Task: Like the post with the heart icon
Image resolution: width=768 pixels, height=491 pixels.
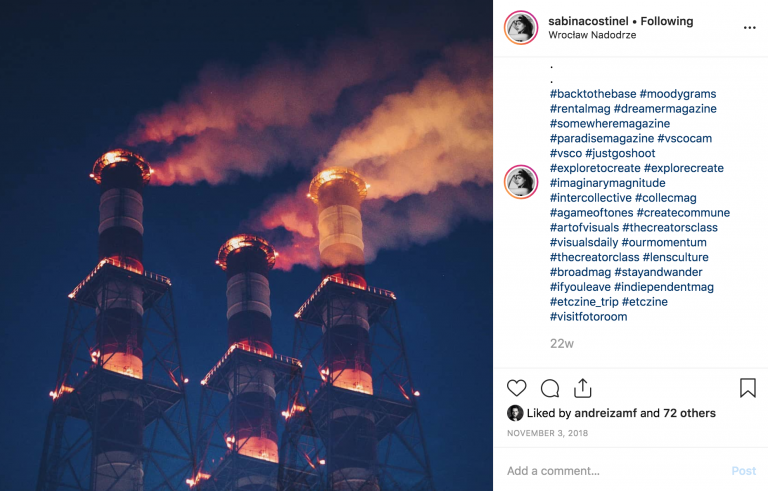Action: (516, 388)
